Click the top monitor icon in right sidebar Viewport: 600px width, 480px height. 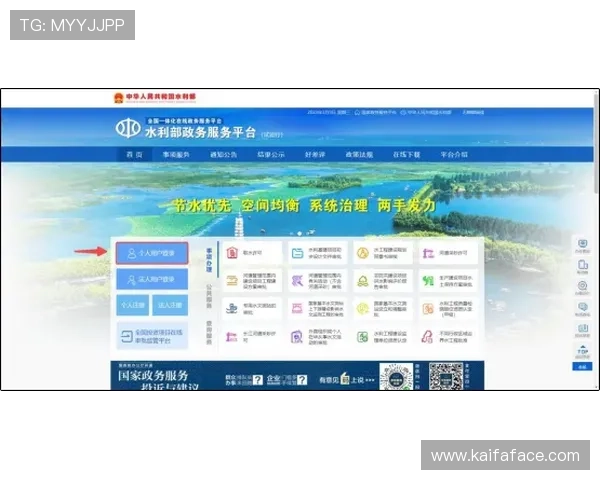point(582,245)
